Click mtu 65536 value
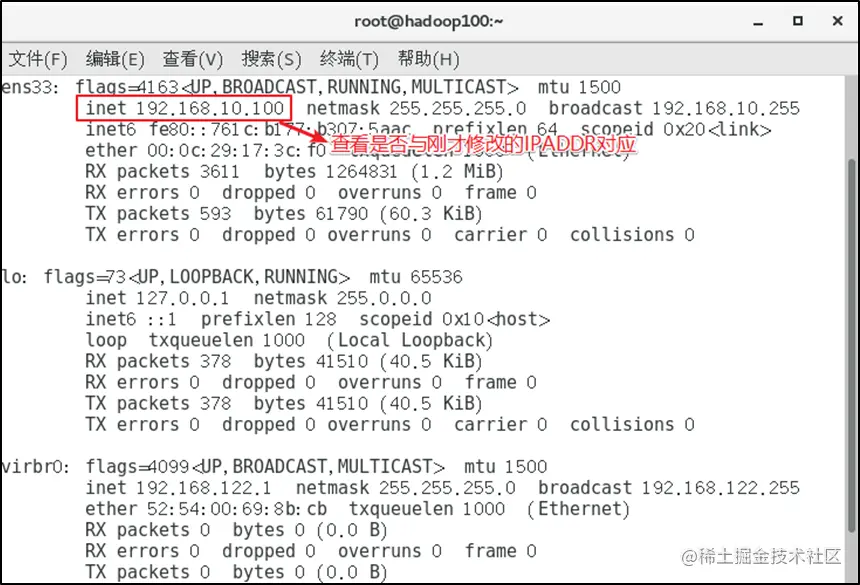The image size is (860, 585). 416,277
